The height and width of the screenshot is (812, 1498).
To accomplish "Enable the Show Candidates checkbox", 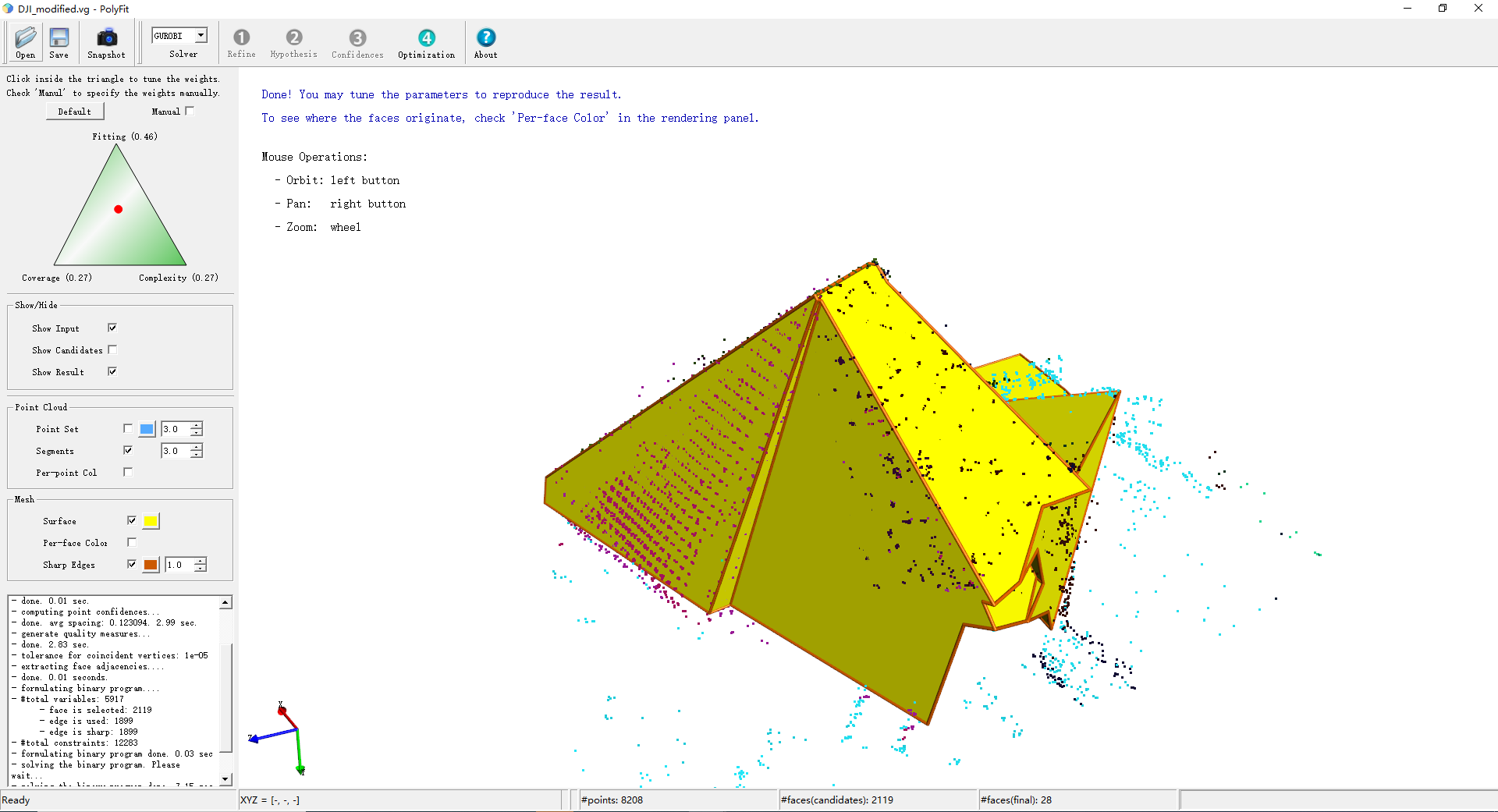I will point(112,350).
